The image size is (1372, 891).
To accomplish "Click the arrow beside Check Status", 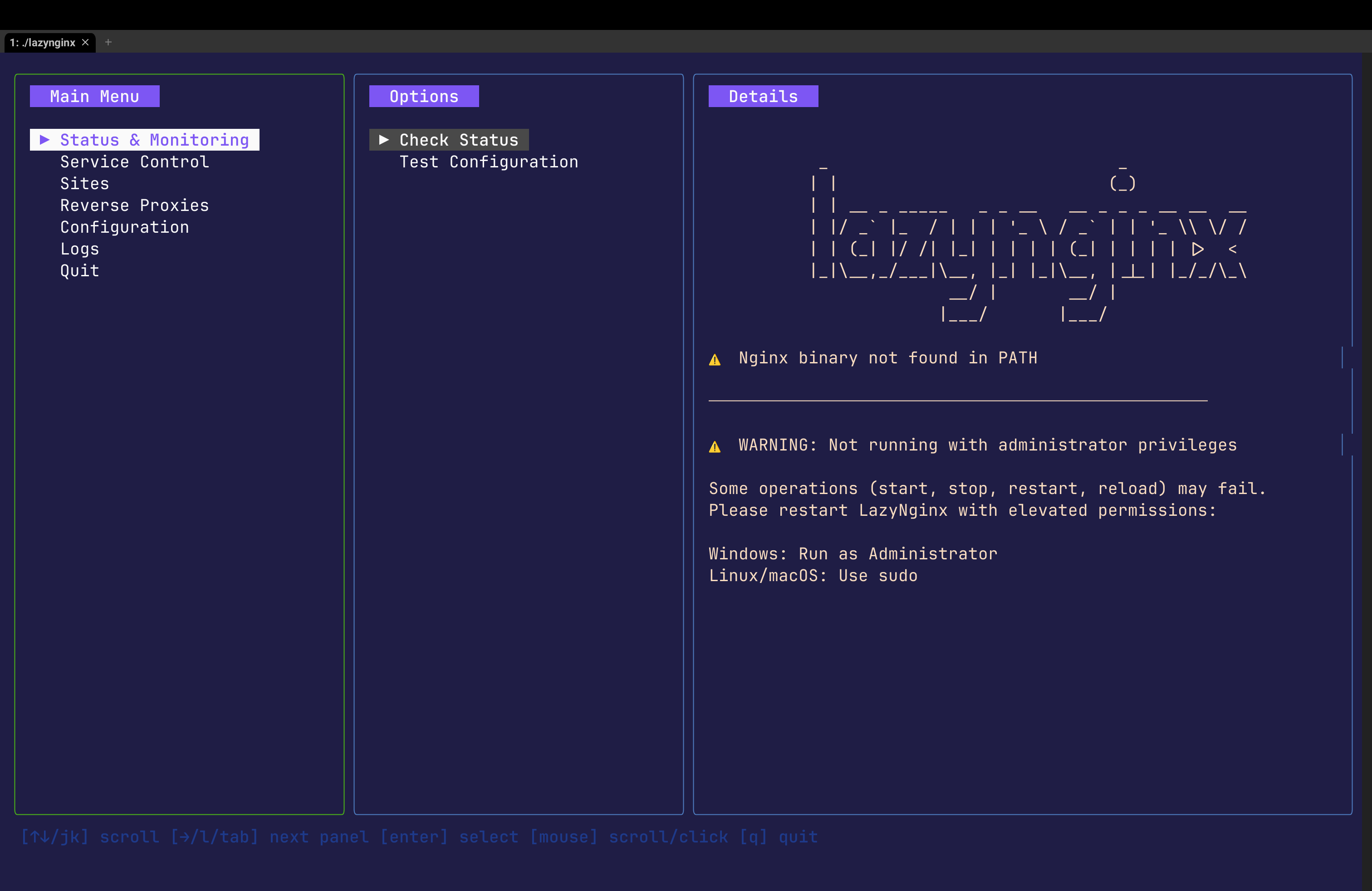I will click(383, 139).
